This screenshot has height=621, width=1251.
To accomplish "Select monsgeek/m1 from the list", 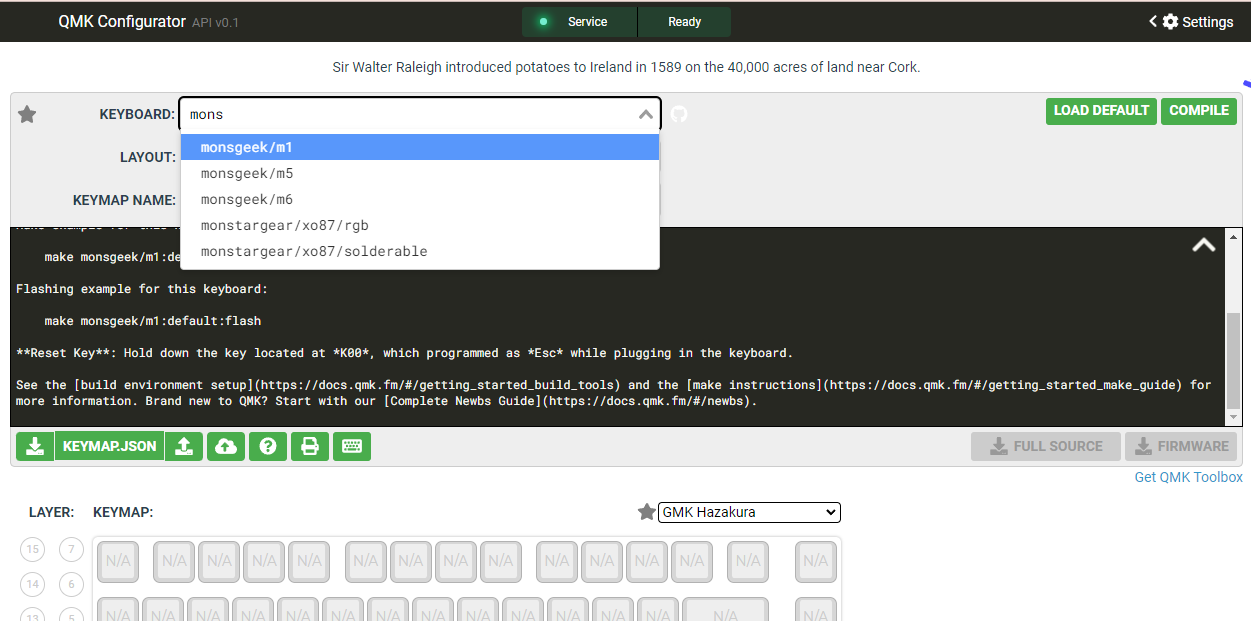I will (420, 147).
